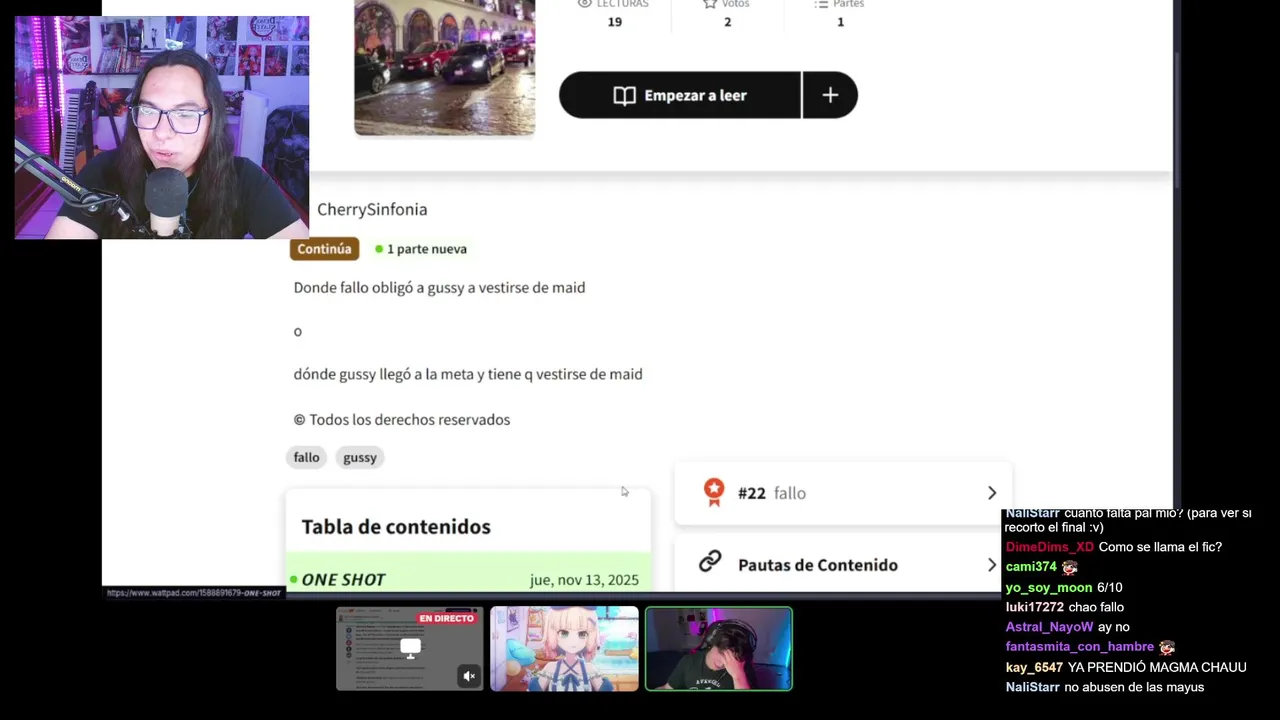1280x720 pixels.
Task: Select the anime avatar participant thumbnail
Action: pyautogui.click(x=564, y=648)
